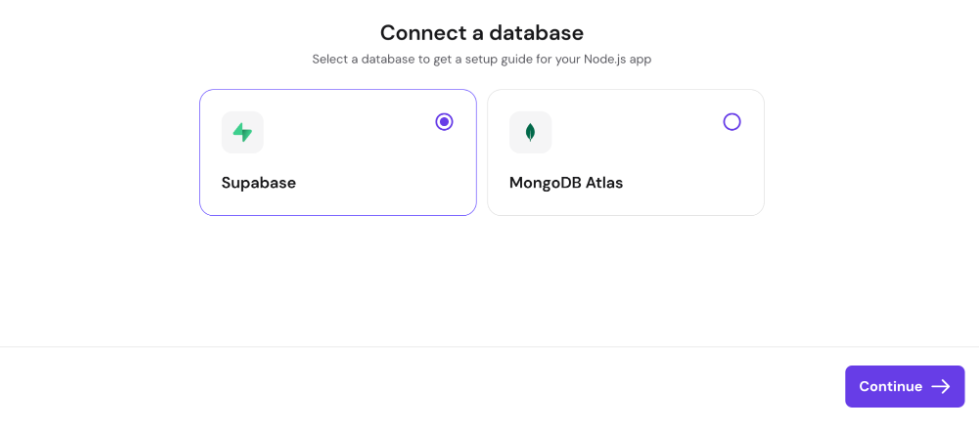
Task: Click the Supabase card label
Action: click(258, 183)
